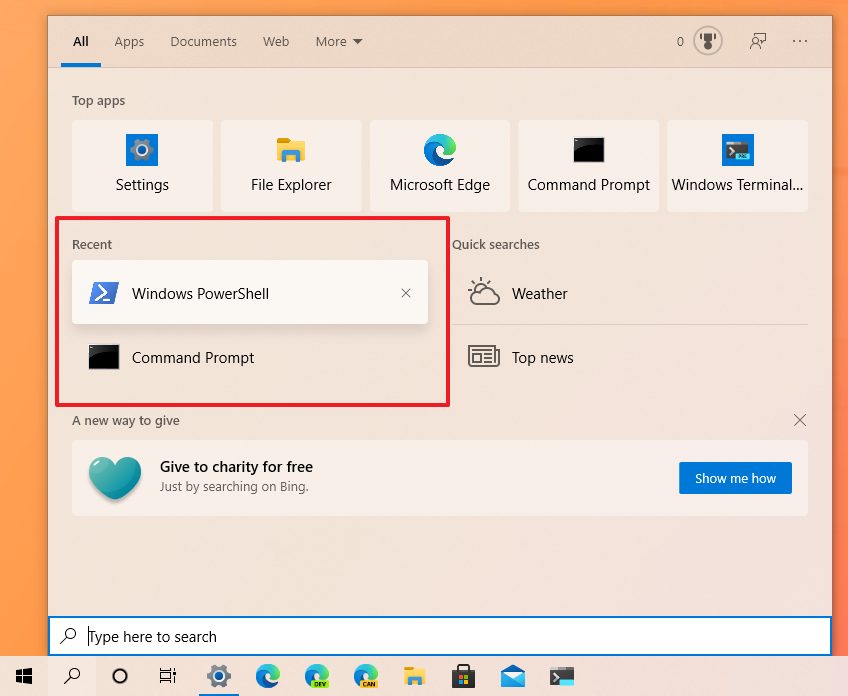Switch to the Apps tab
This screenshot has height=696, width=848.
[x=129, y=41]
